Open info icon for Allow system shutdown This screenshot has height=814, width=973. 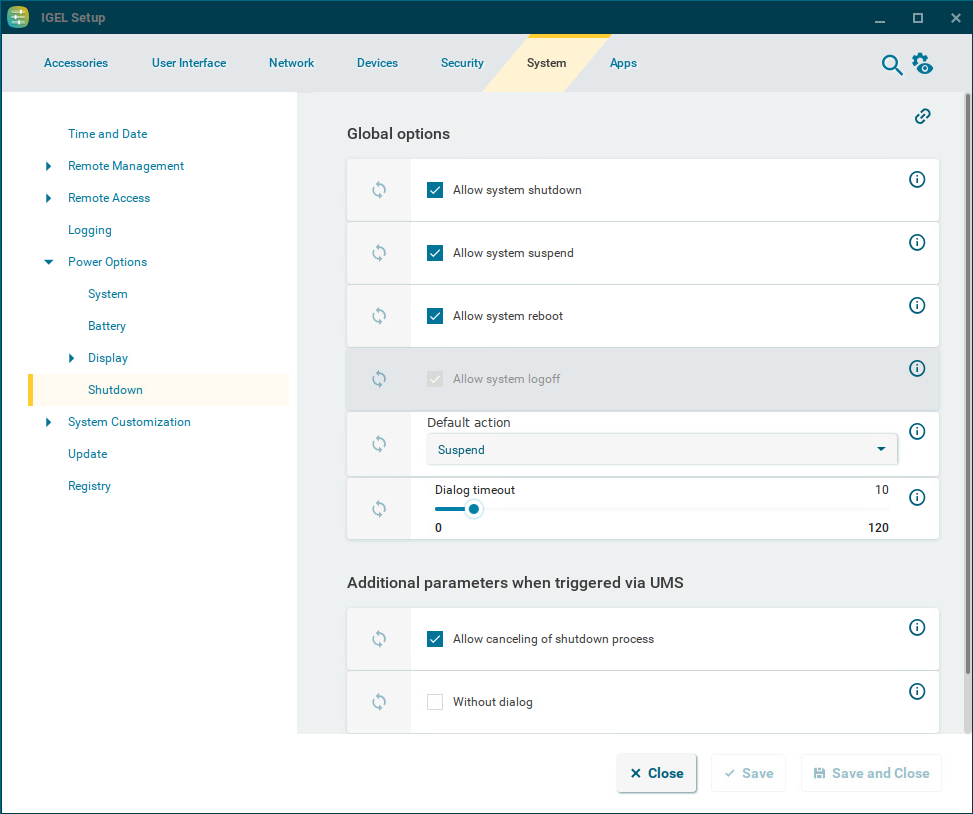click(916, 180)
